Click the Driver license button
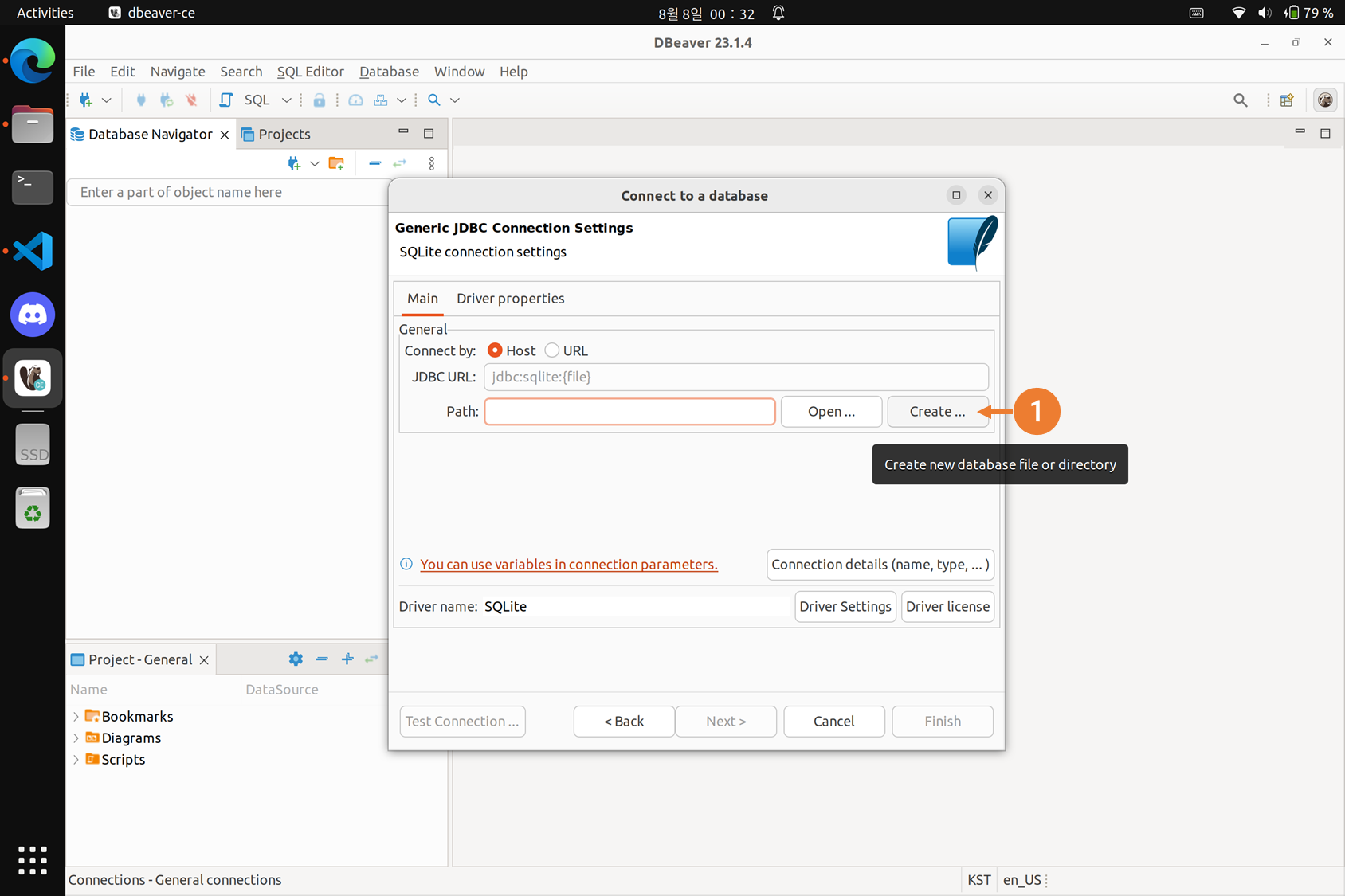 pyautogui.click(x=947, y=607)
